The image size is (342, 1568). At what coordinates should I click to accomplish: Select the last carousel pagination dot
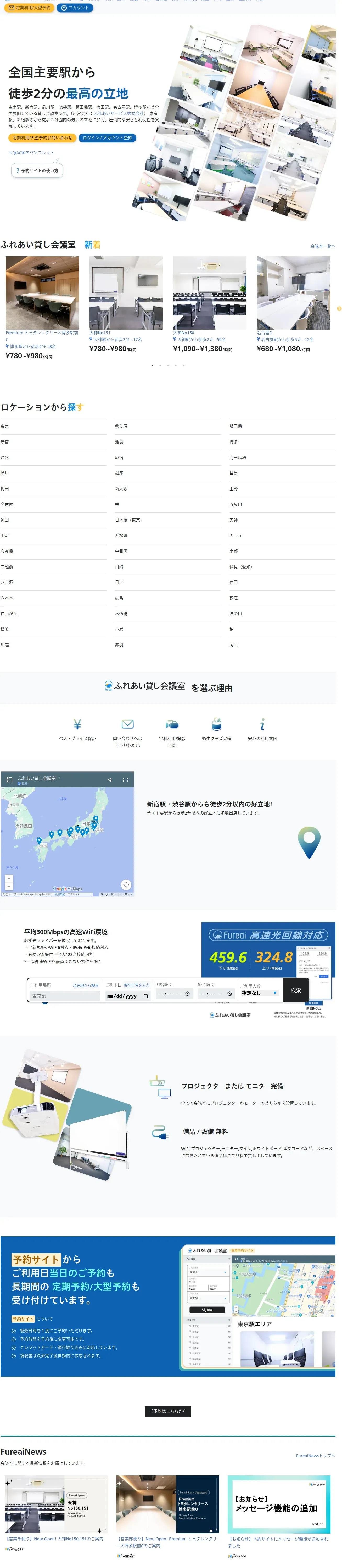click(183, 365)
